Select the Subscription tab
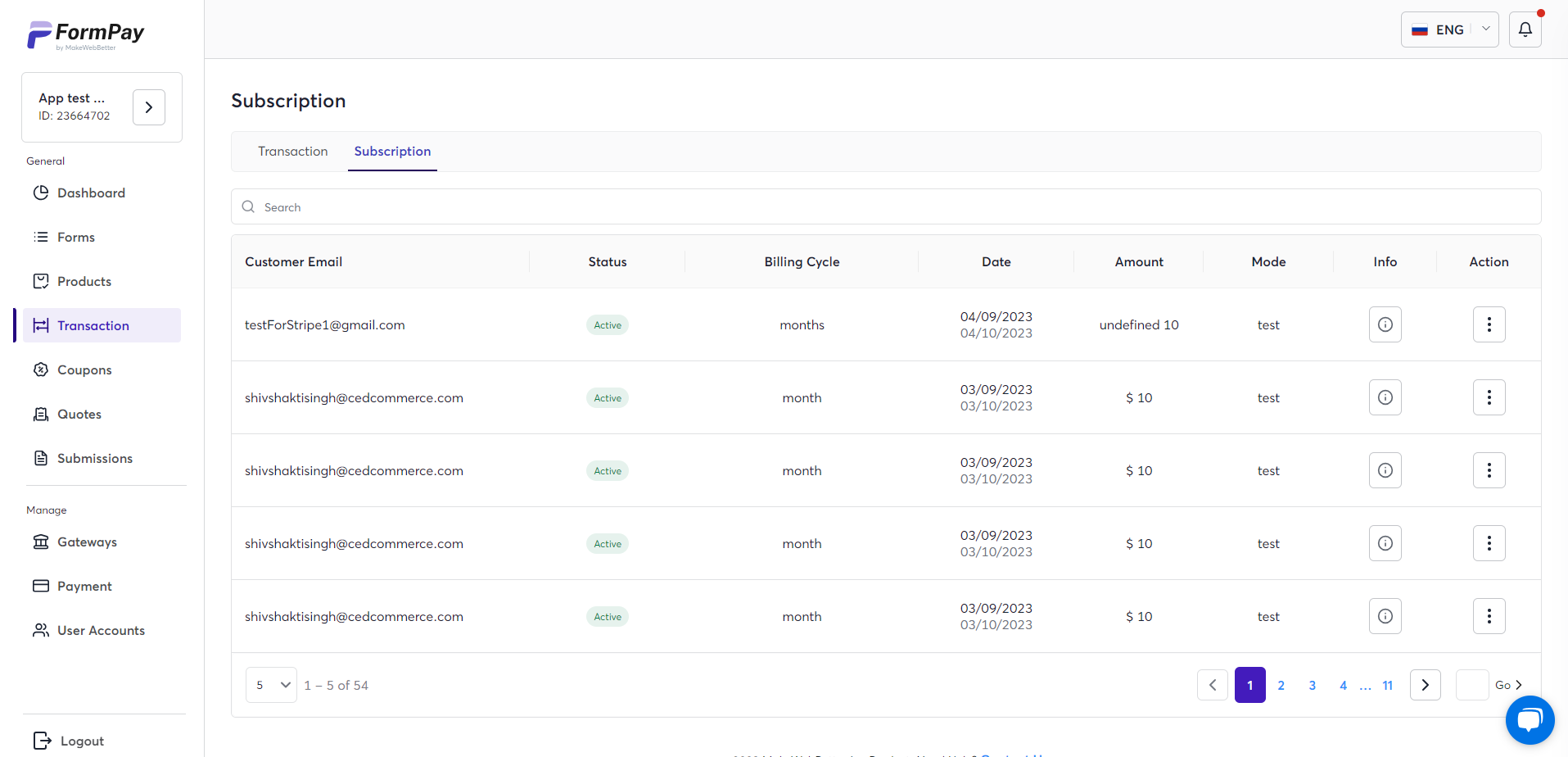The width and height of the screenshot is (1568, 757). [x=392, y=152]
